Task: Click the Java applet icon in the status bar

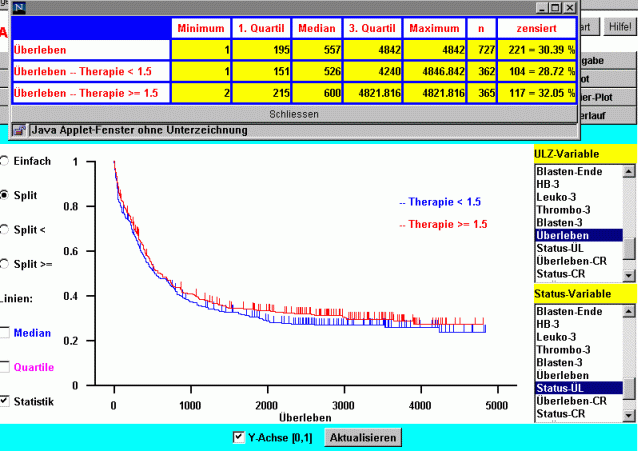Action: tap(19, 129)
